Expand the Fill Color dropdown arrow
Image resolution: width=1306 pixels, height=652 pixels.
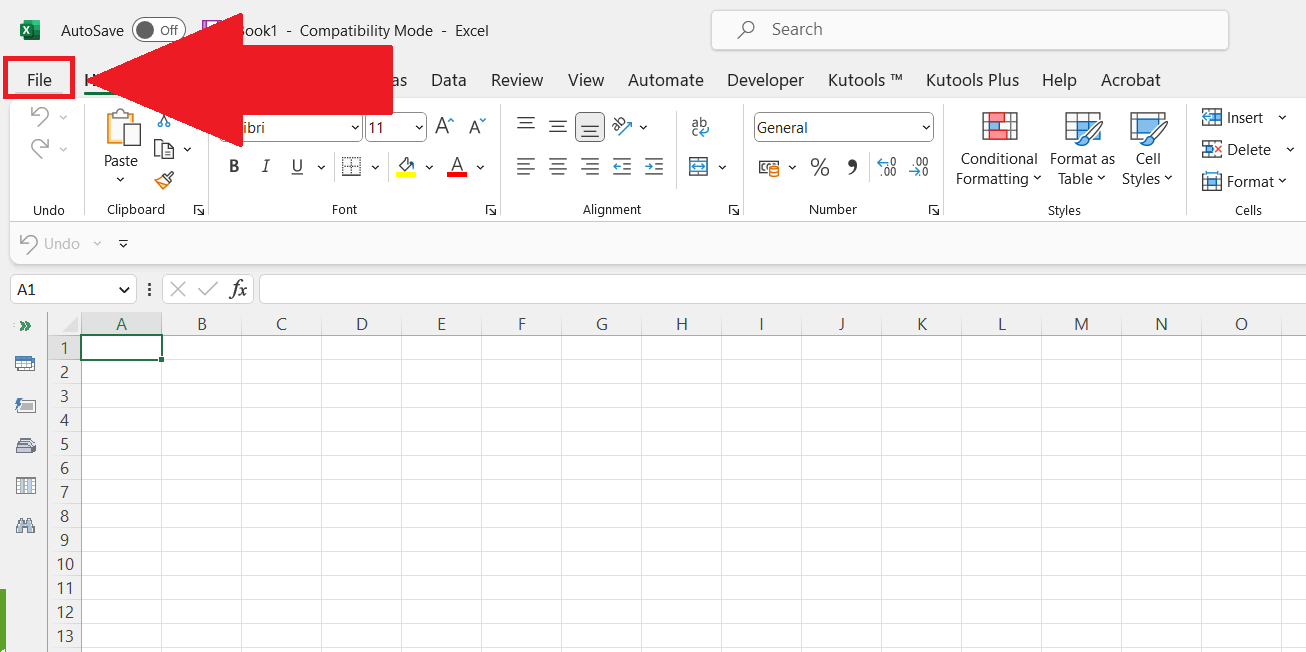430,166
